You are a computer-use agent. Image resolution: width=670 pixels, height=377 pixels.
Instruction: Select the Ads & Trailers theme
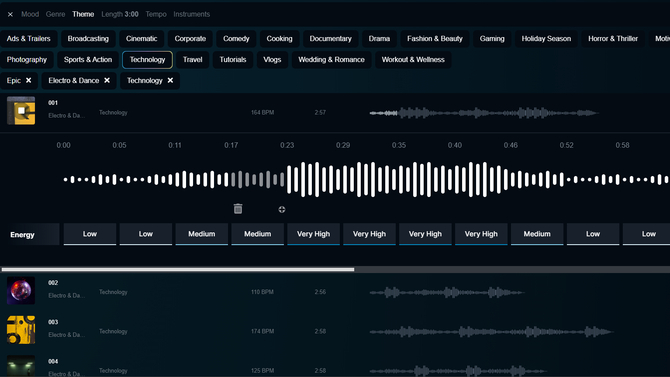pos(29,38)
